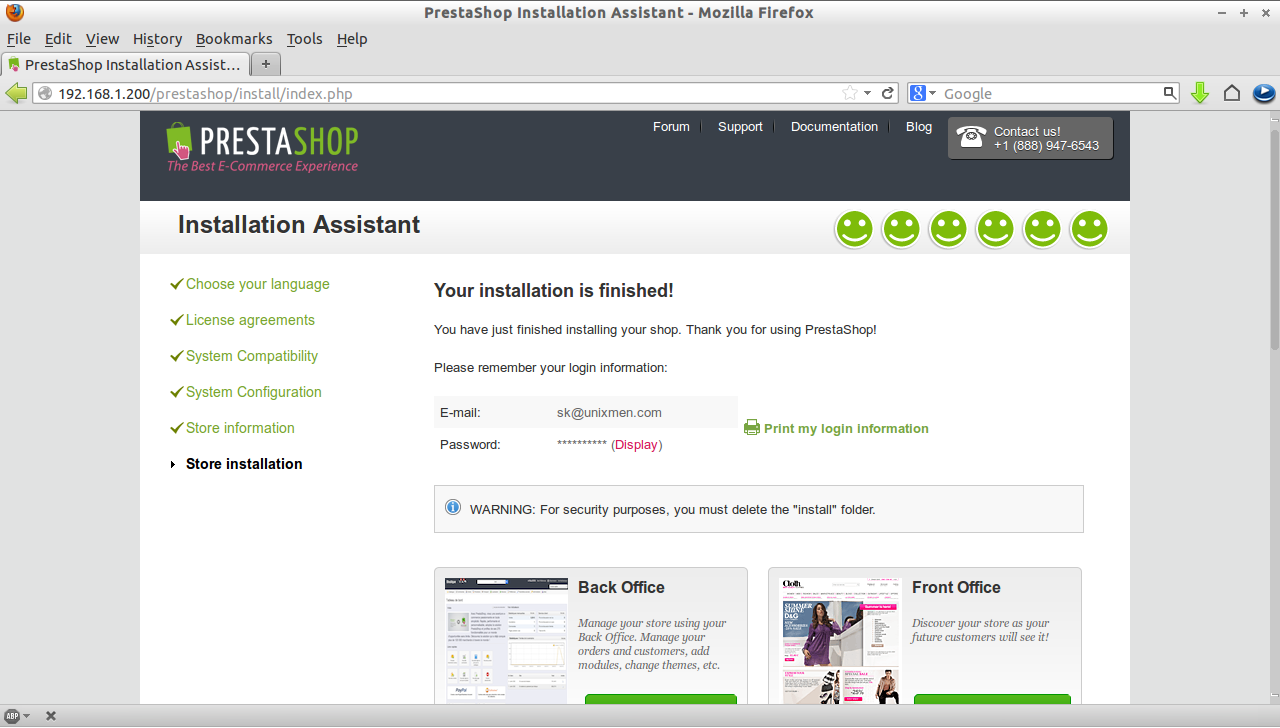This screenshot has width=1280, height=728.
Task: Click the first green smiley face
Action: click(x=854, y=229)
